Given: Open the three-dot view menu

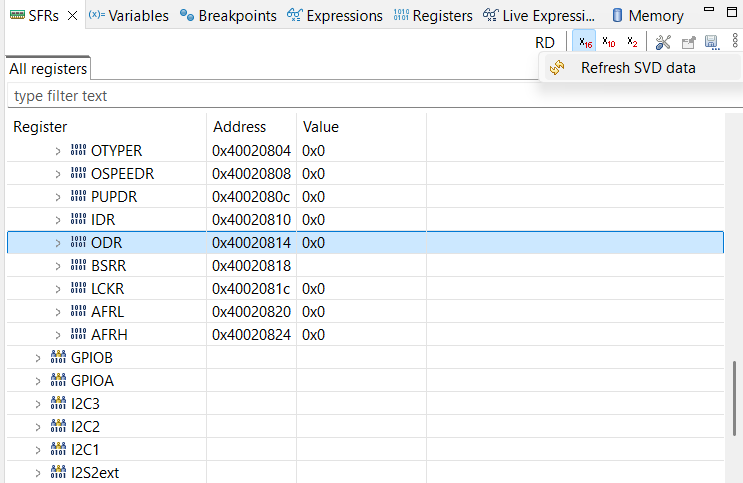Looking at the screenshot, I should coord(735,40).
